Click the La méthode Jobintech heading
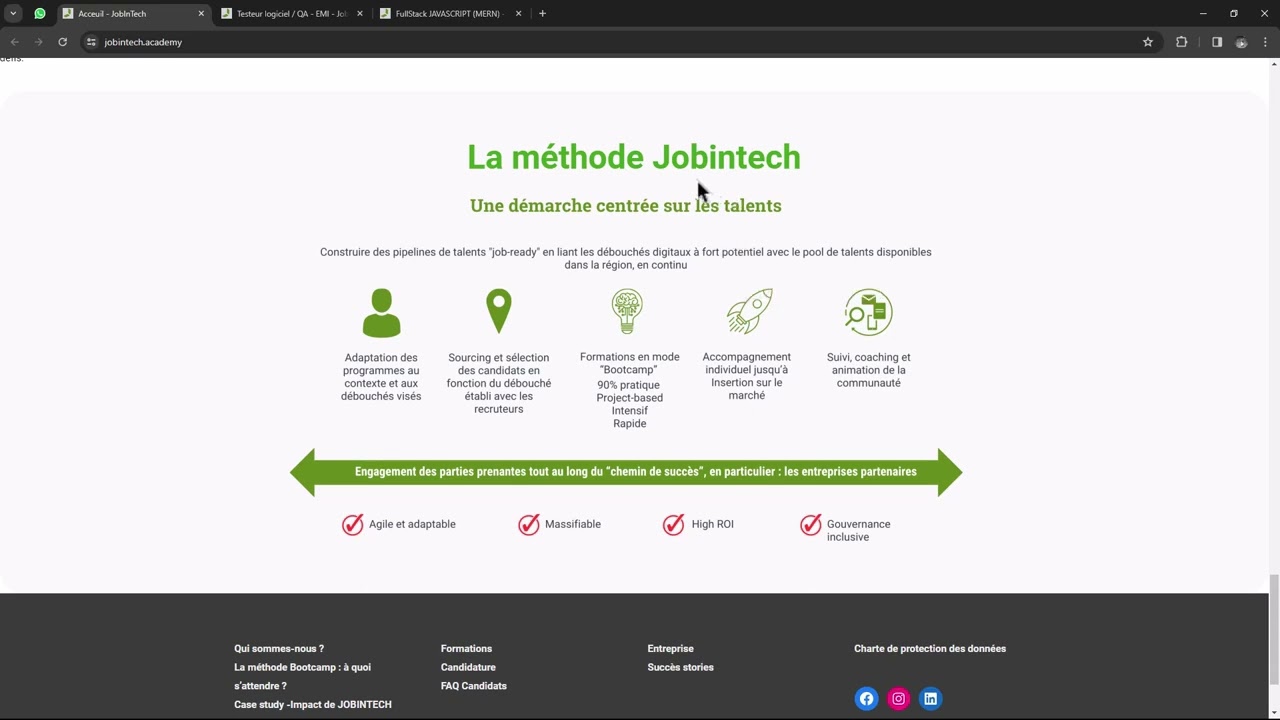The width and height of the screenshot is (1280, 720). 634,157
